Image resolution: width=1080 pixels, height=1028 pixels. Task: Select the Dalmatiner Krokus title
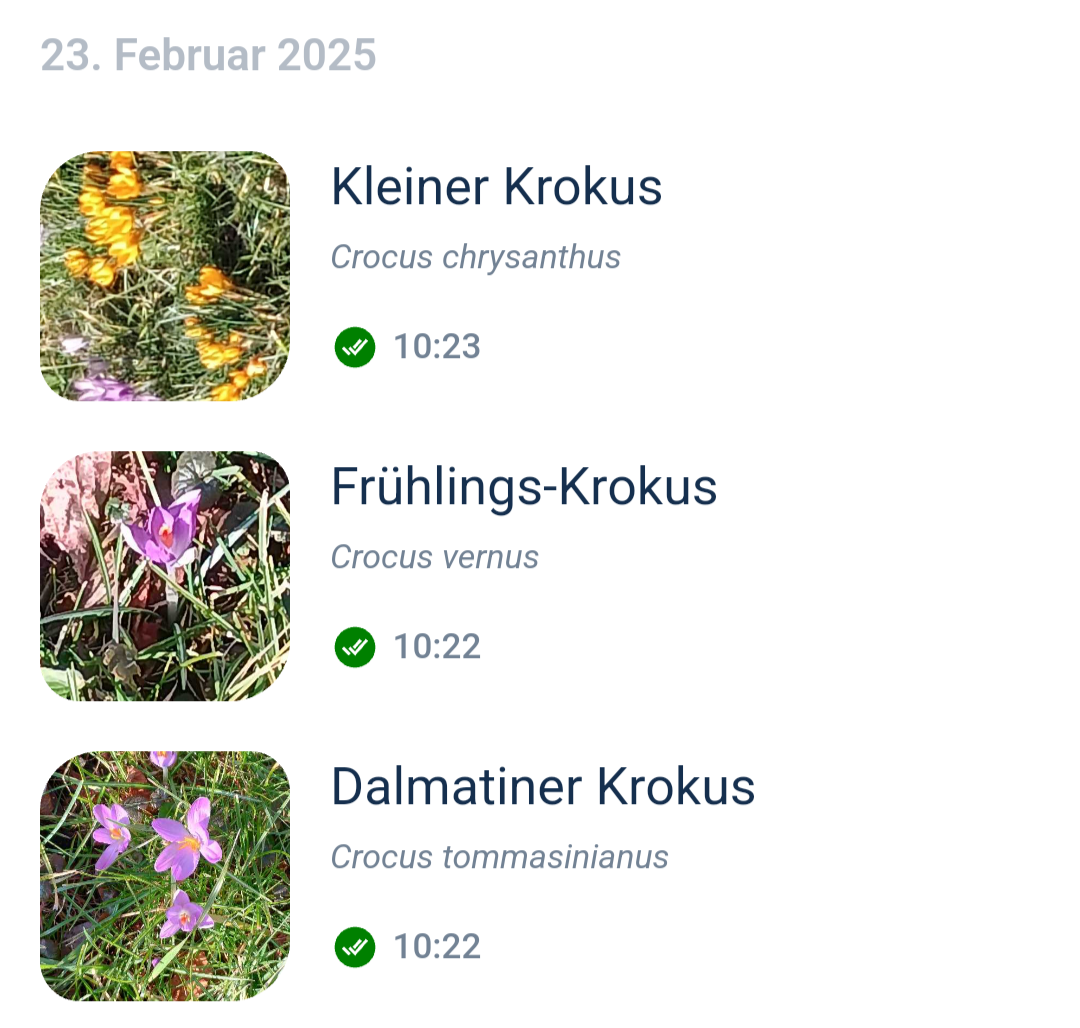[x=542, y=787]
